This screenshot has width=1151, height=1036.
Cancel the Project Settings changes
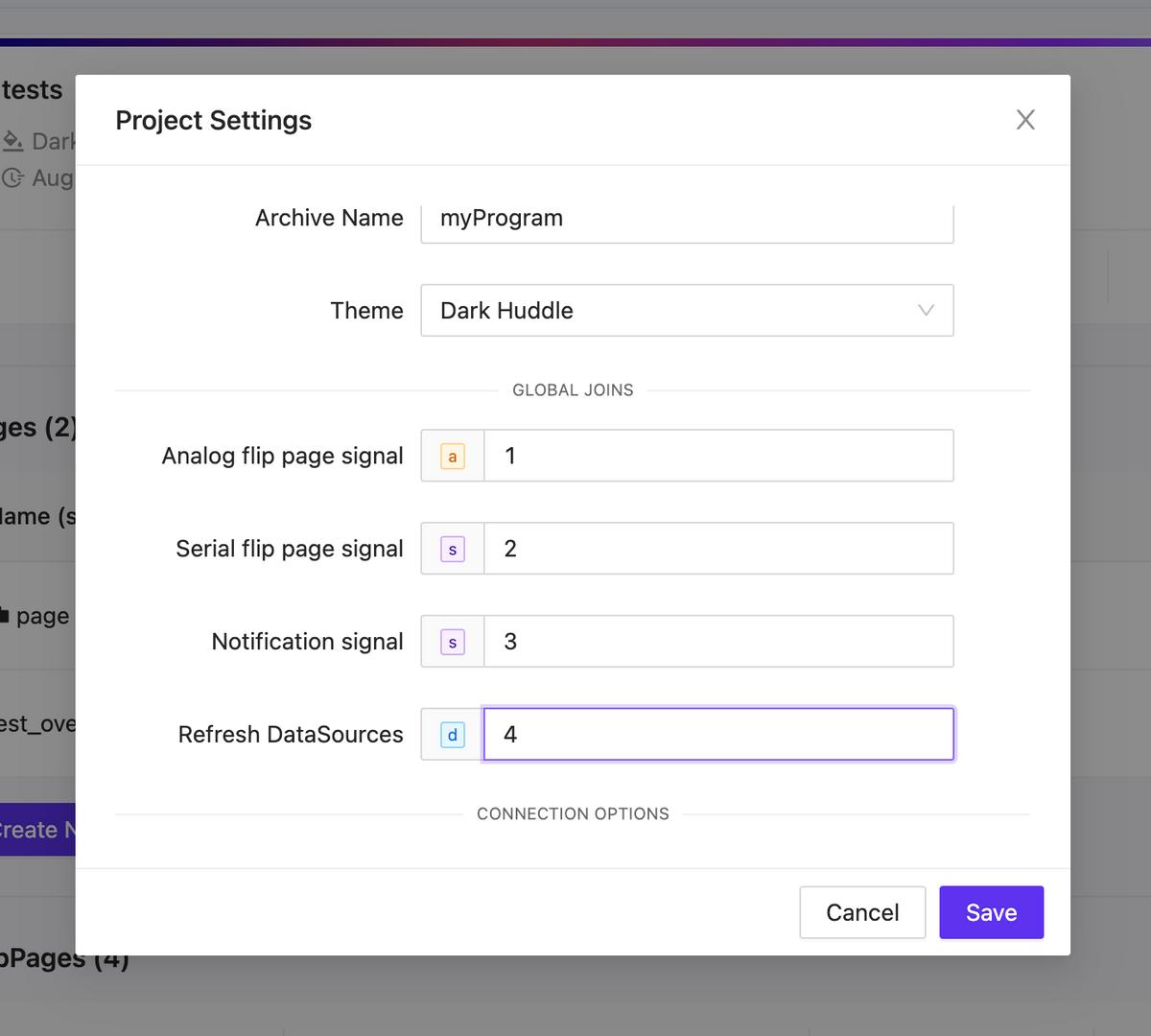861,912
